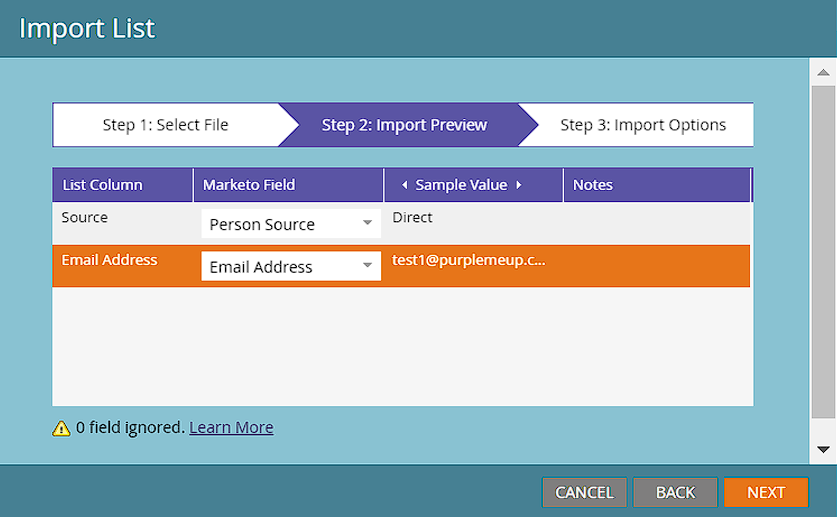837x517 pixels.
Task: Click the scrollbar up arrow
Action: 823,72
